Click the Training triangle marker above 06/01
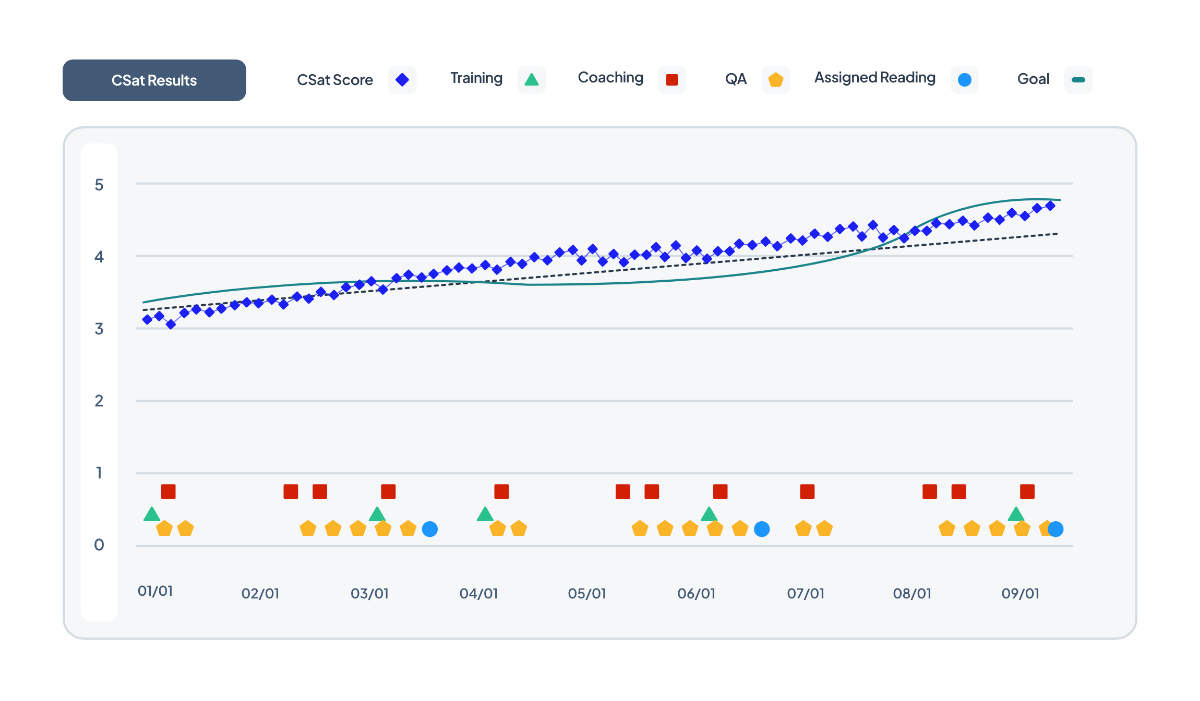The width and height of the screenshot is (1200, 701). (709, 514)
